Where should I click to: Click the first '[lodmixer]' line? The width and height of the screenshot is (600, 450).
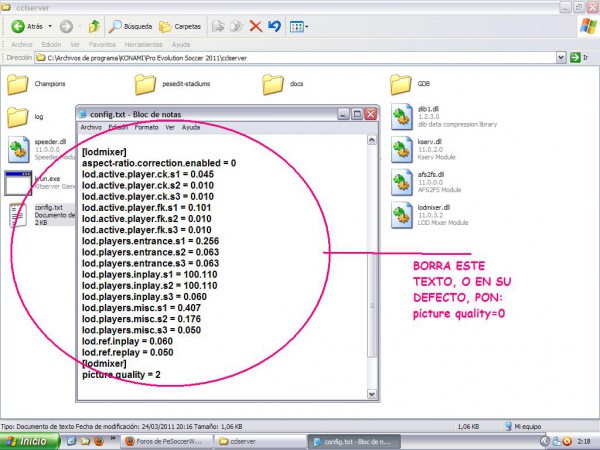pos(104,152)
